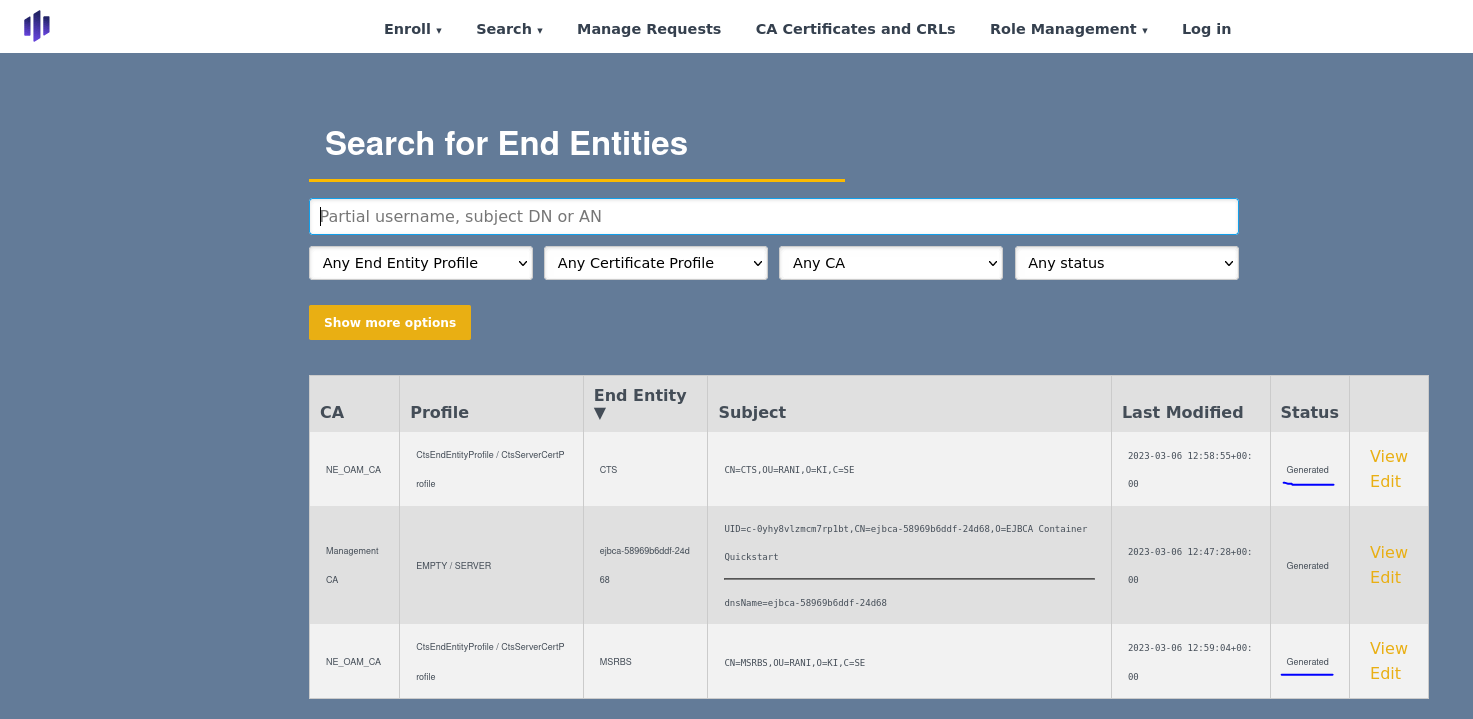Image resolution: width=1473 pixels, height=719 pixels.
Task: View the ejbca-58969b6ddf-24d68 end entity
Action: (1388, 552)
